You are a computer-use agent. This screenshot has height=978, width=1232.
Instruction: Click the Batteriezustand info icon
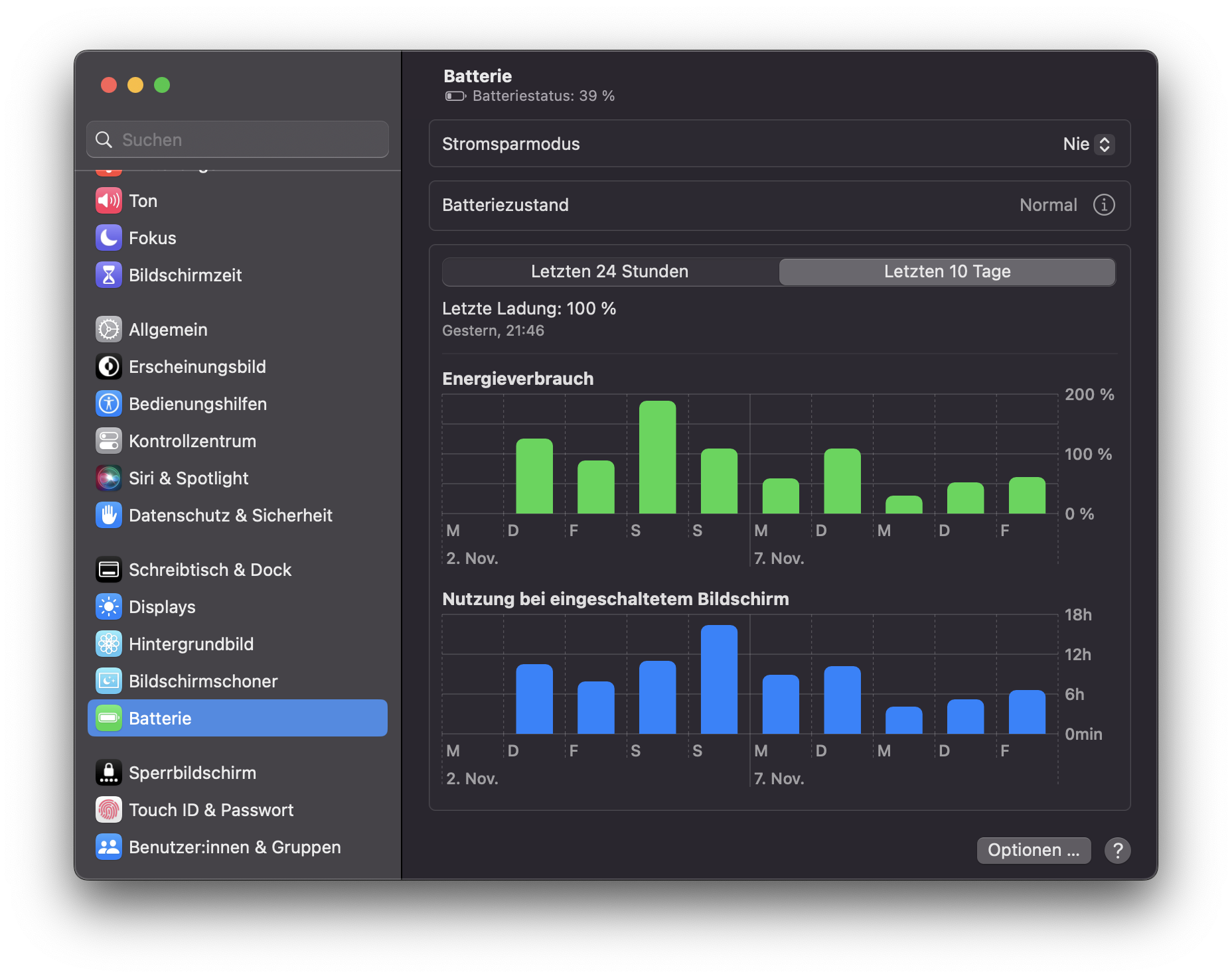pos(1104,205)
